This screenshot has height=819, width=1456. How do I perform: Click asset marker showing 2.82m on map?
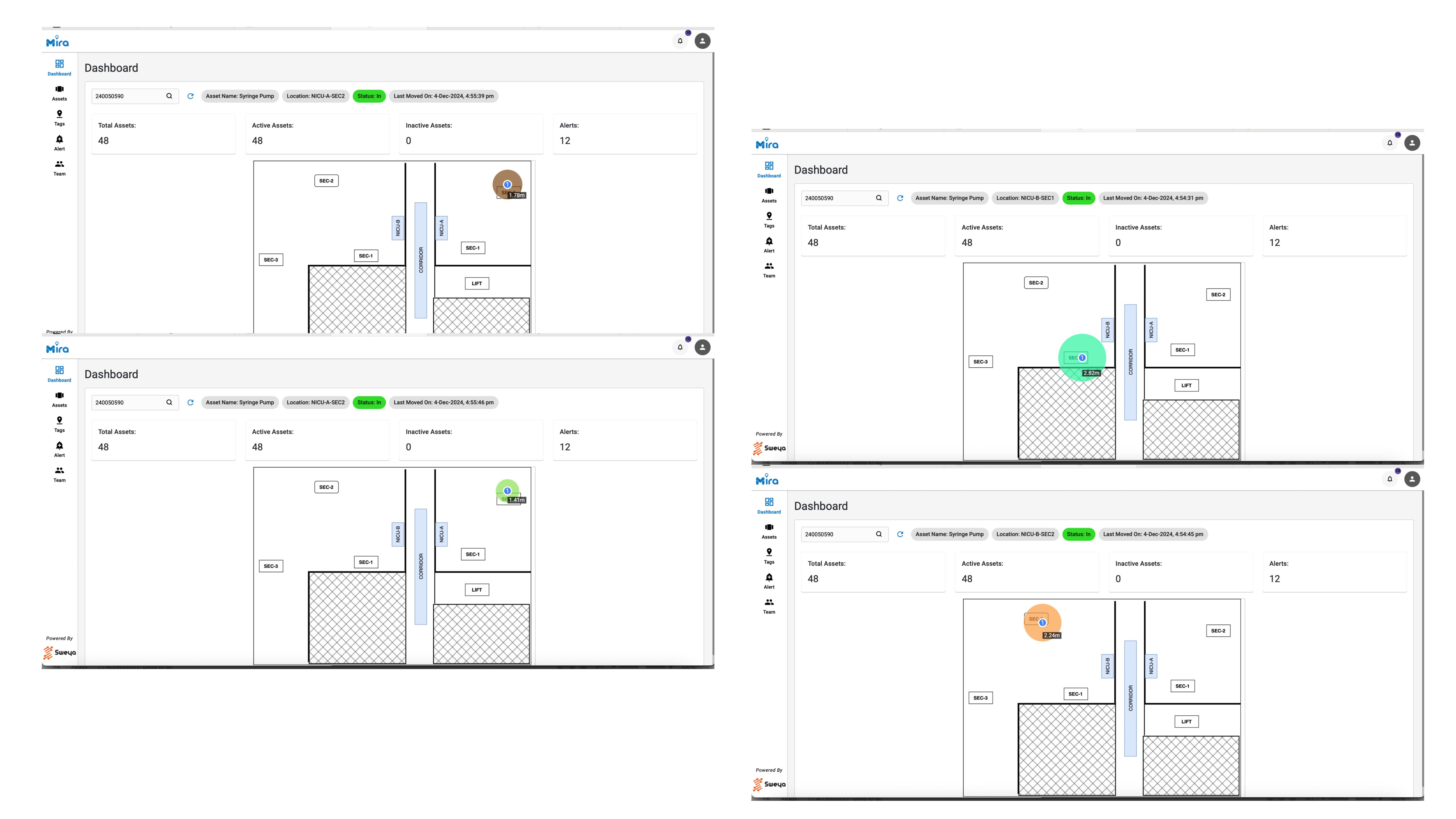pyautogui.click(x=1082, y=358)
